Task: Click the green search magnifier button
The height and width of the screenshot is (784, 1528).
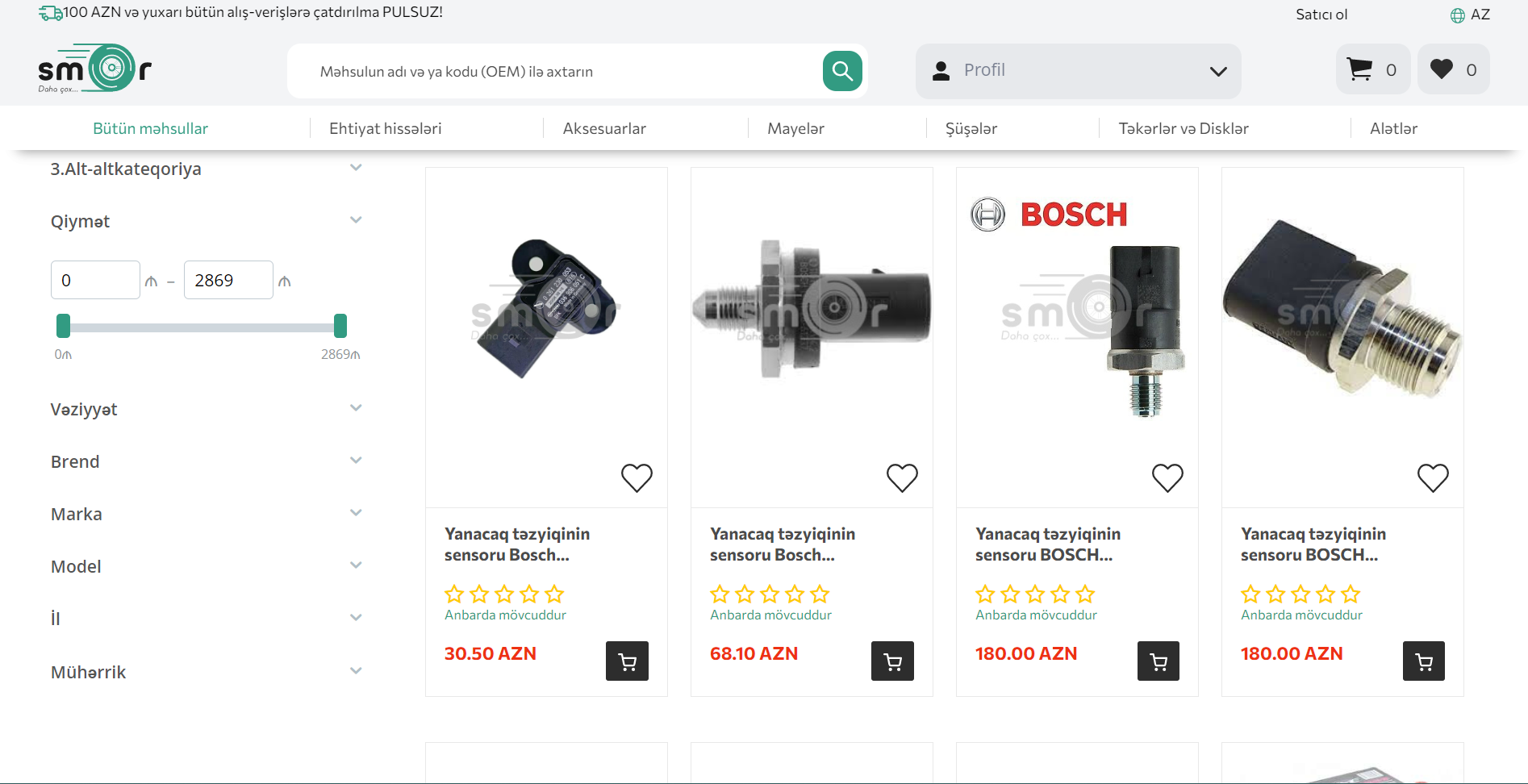Action: pos(842,71)
